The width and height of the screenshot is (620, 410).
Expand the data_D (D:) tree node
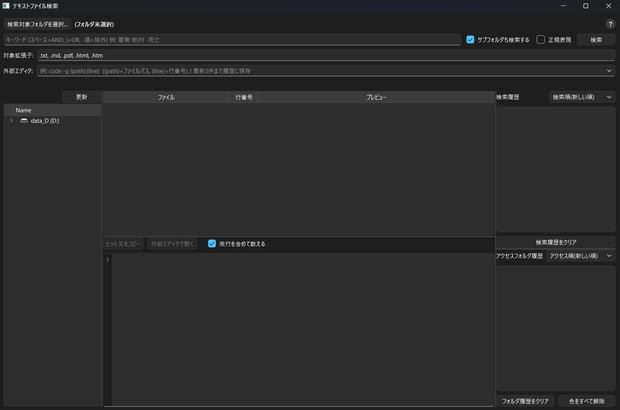(x=11, y=121)
